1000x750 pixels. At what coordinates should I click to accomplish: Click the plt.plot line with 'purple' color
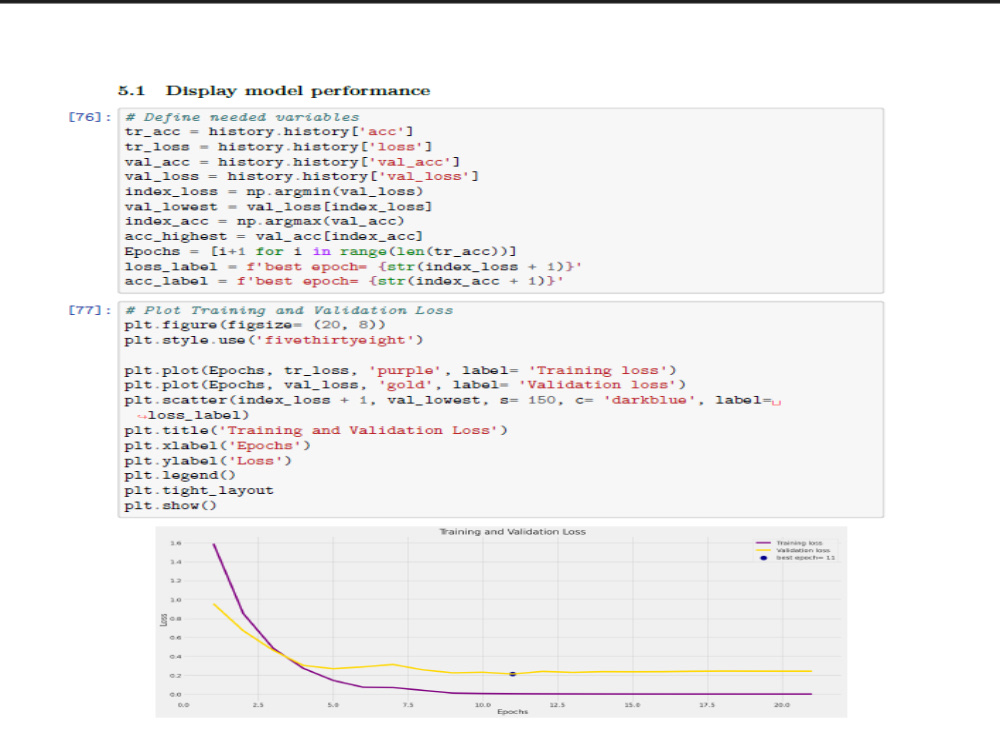[401, 370]
